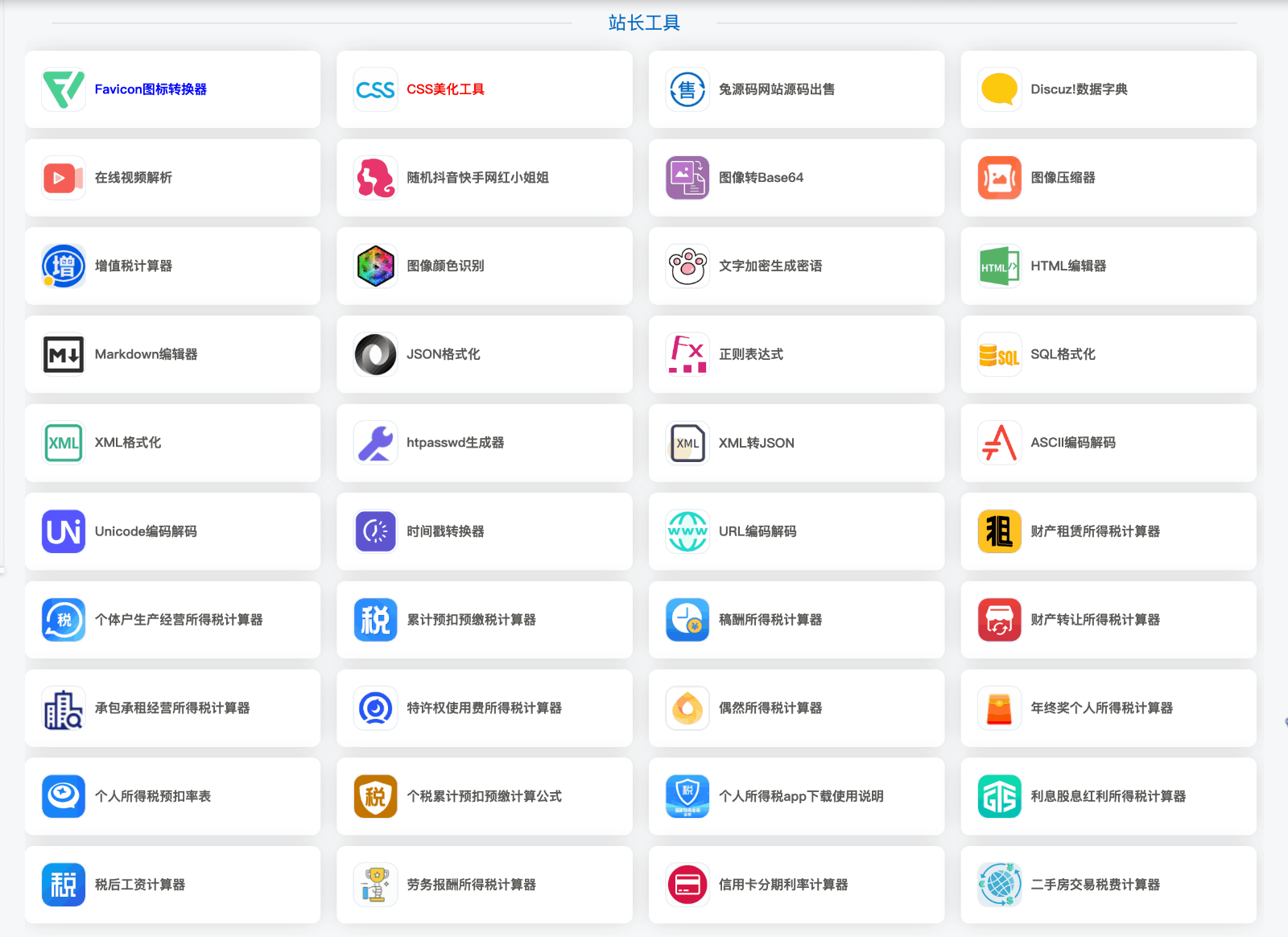Click the 时间戳转换器 clock icon
Viewport: 1288px width, 937px height.
pyautogui.click(x=376, y=531)
